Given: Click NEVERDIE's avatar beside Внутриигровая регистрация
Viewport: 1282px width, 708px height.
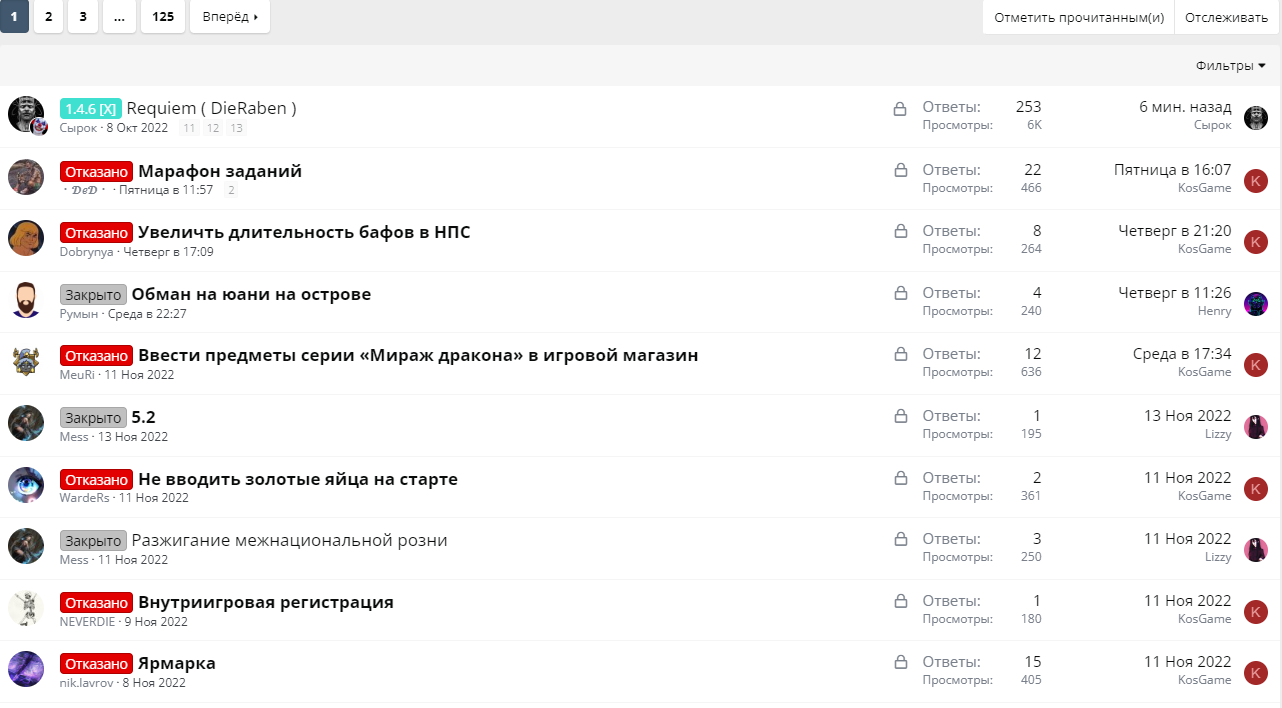Looking at the screenshot, I should [x=26, y=608].
